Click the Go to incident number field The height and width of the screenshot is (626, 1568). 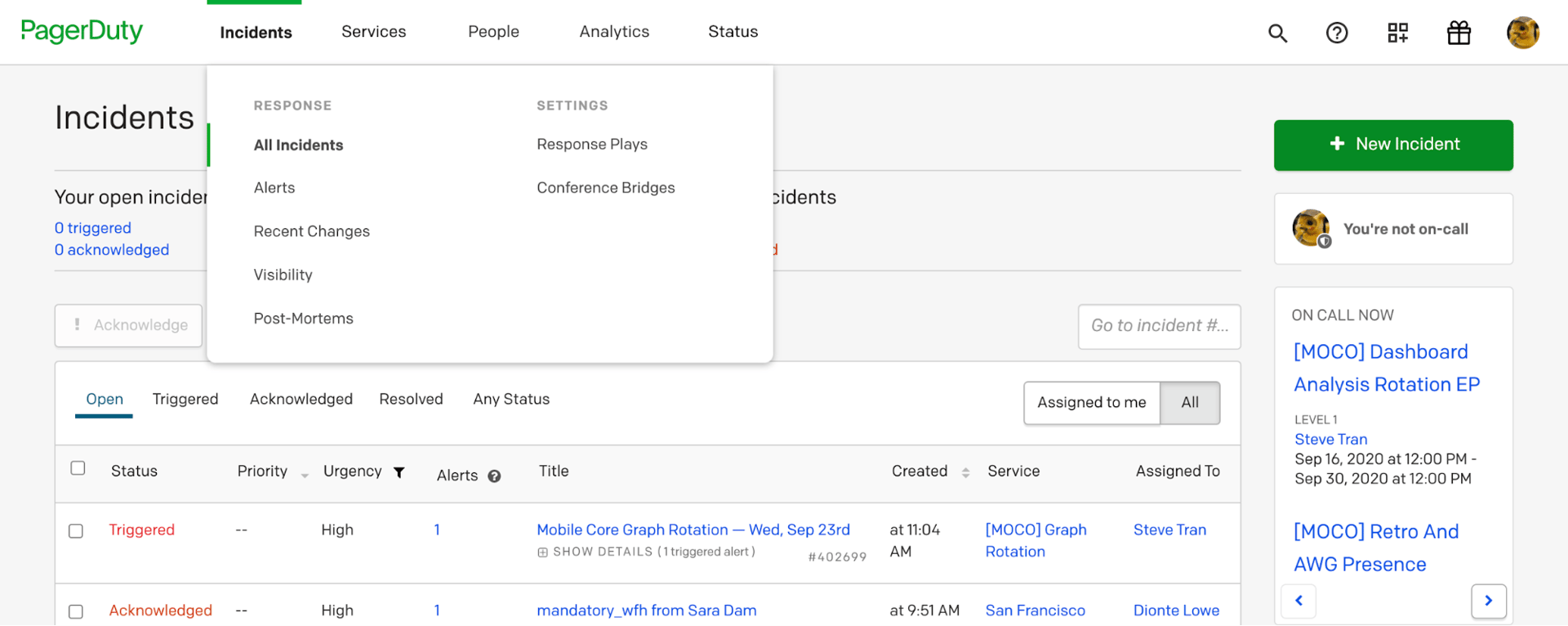1158,326
